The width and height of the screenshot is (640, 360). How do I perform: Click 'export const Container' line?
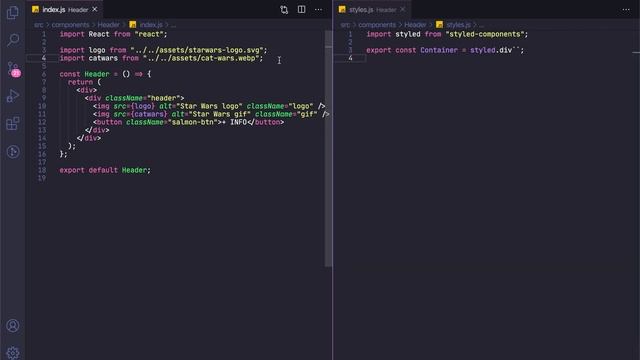coord(445,50)
